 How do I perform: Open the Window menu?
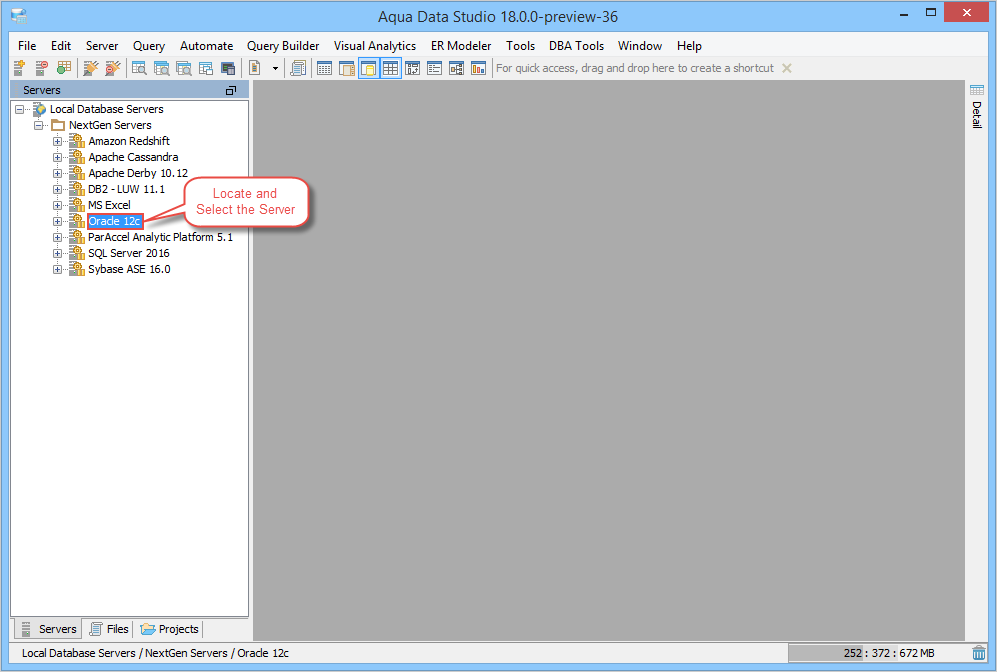click(x=640, y=46)
